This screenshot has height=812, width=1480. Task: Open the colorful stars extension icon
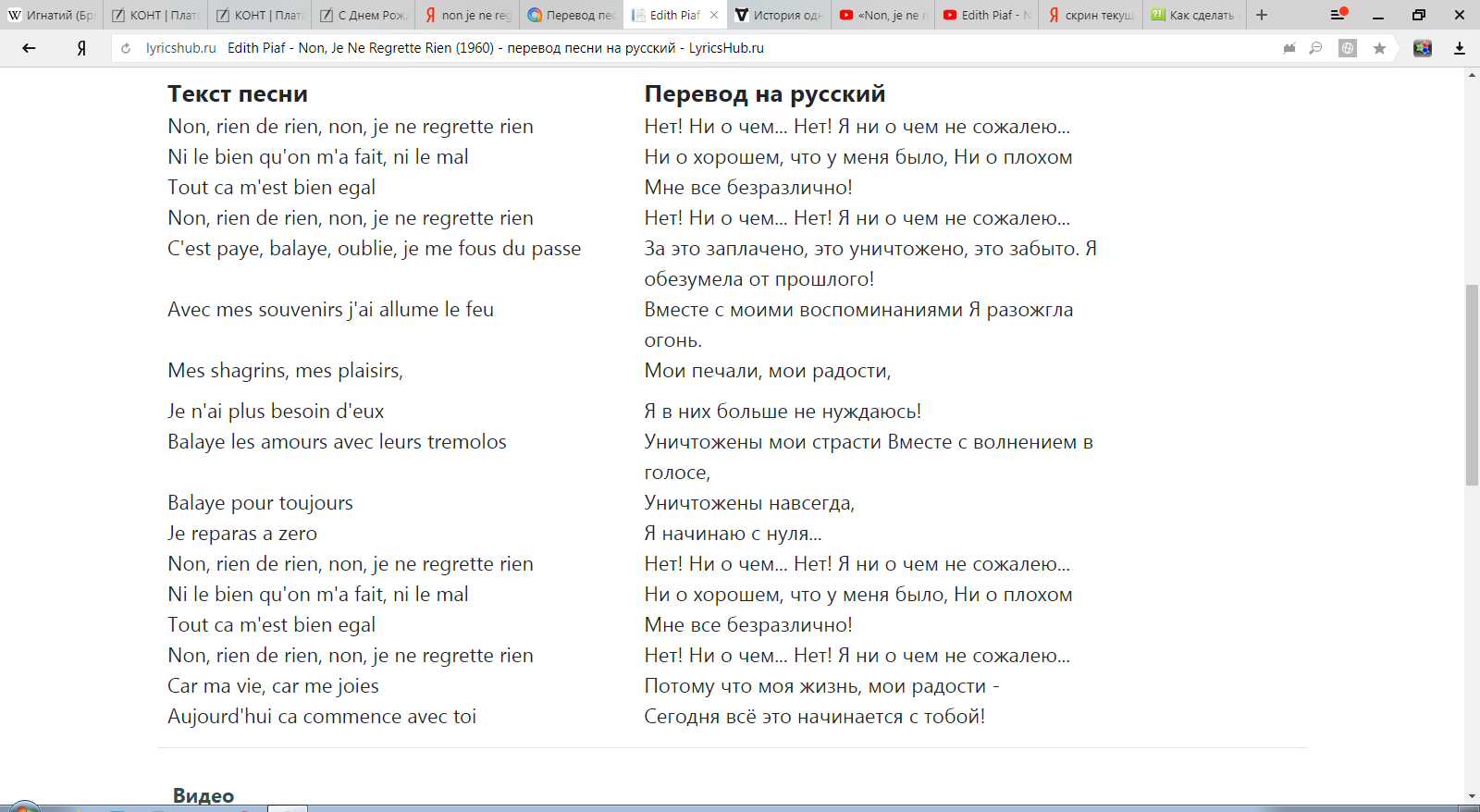1423,48
